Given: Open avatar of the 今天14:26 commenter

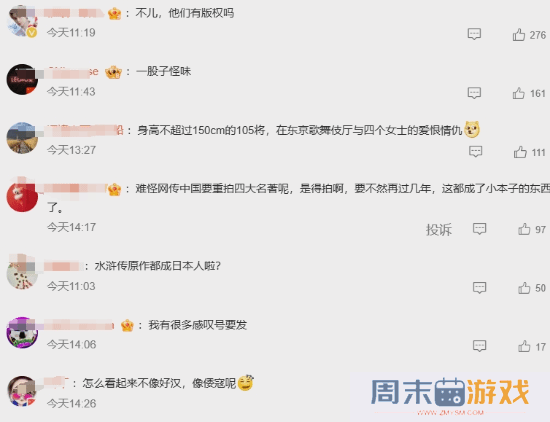Looking at the screenshot, I should (22, 391).
